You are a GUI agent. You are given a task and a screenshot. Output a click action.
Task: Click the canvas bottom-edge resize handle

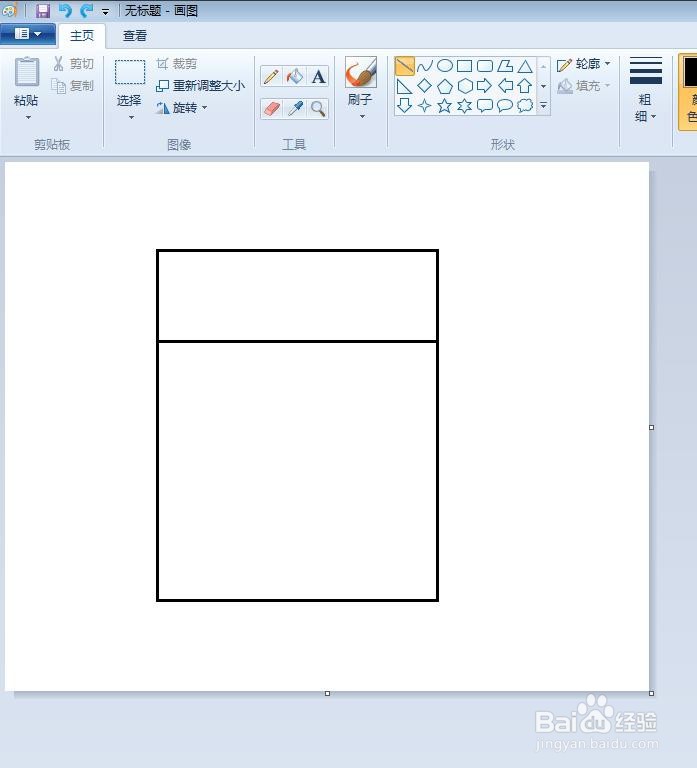tap(327, 694)
